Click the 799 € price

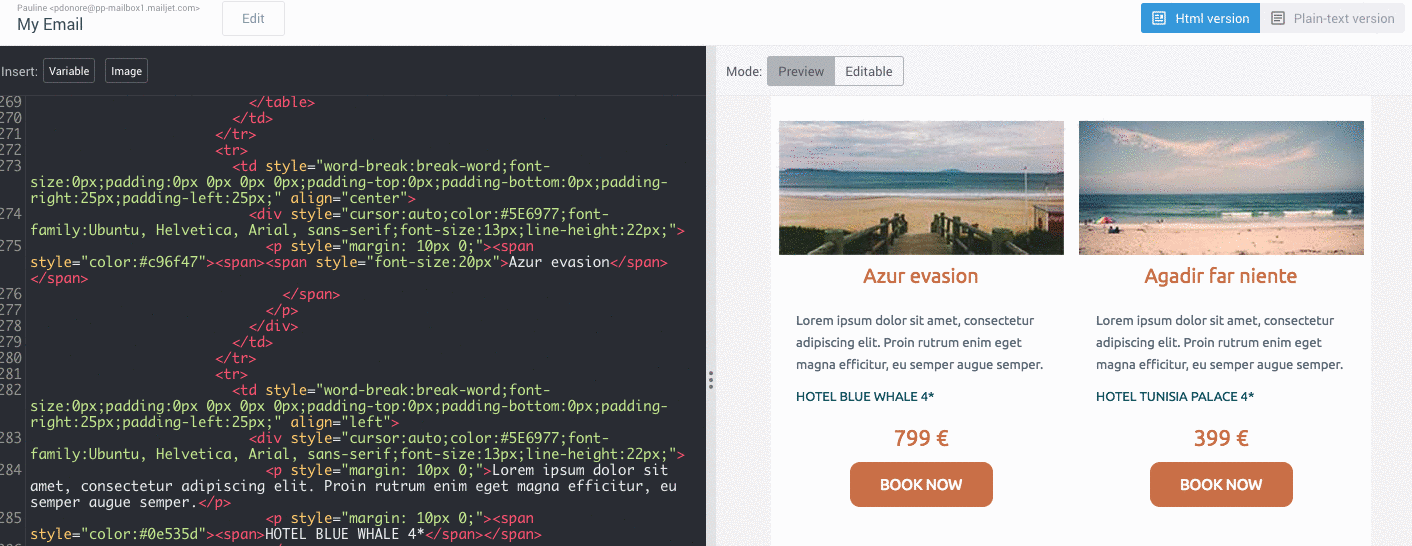[921, 438]
